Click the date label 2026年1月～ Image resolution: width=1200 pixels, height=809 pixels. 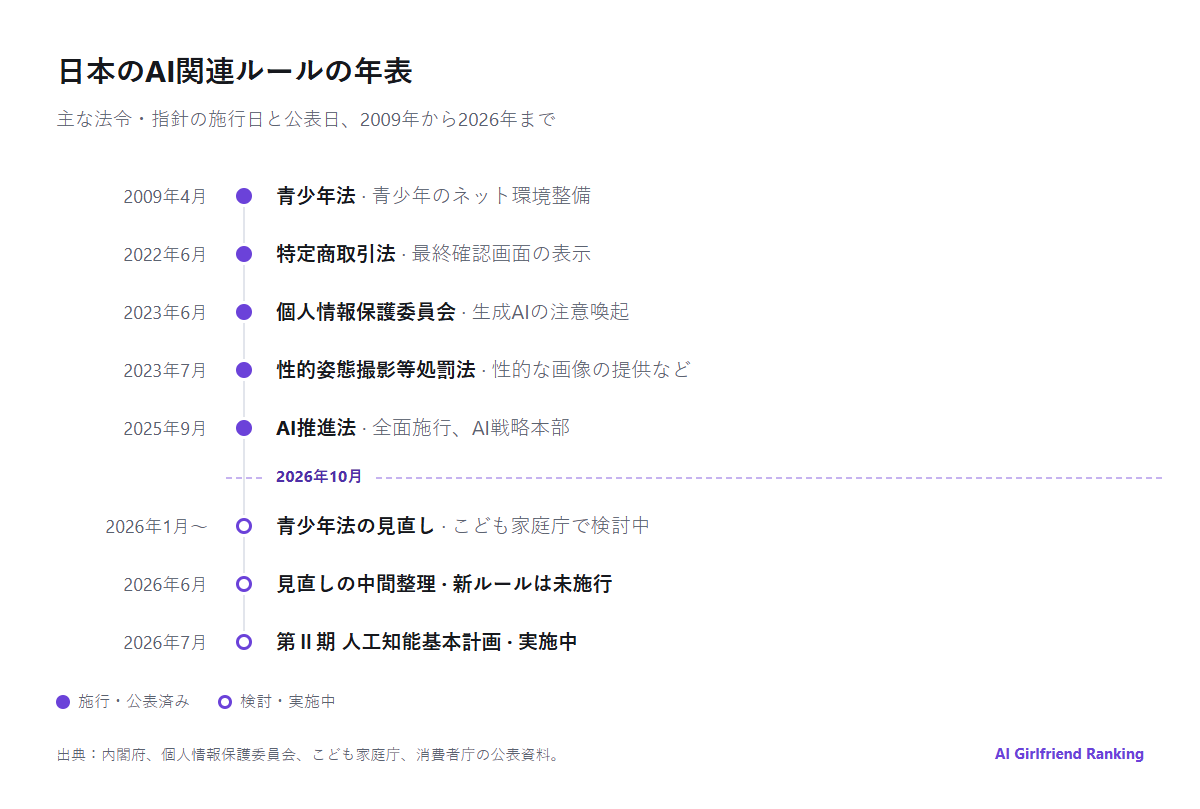click(x=156, y=526)
